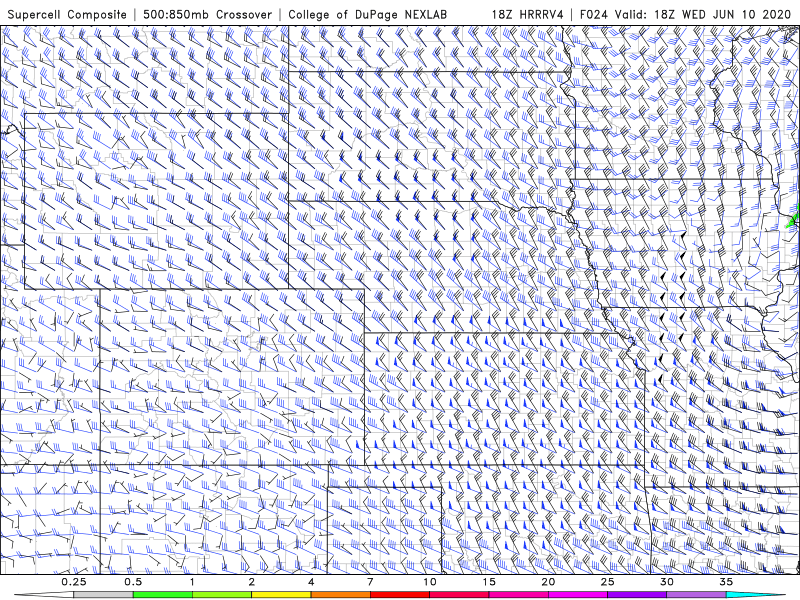Screen dimensions: 800x600
Task: Click the '25' colorbar label
Action: (x=607, y=582)
